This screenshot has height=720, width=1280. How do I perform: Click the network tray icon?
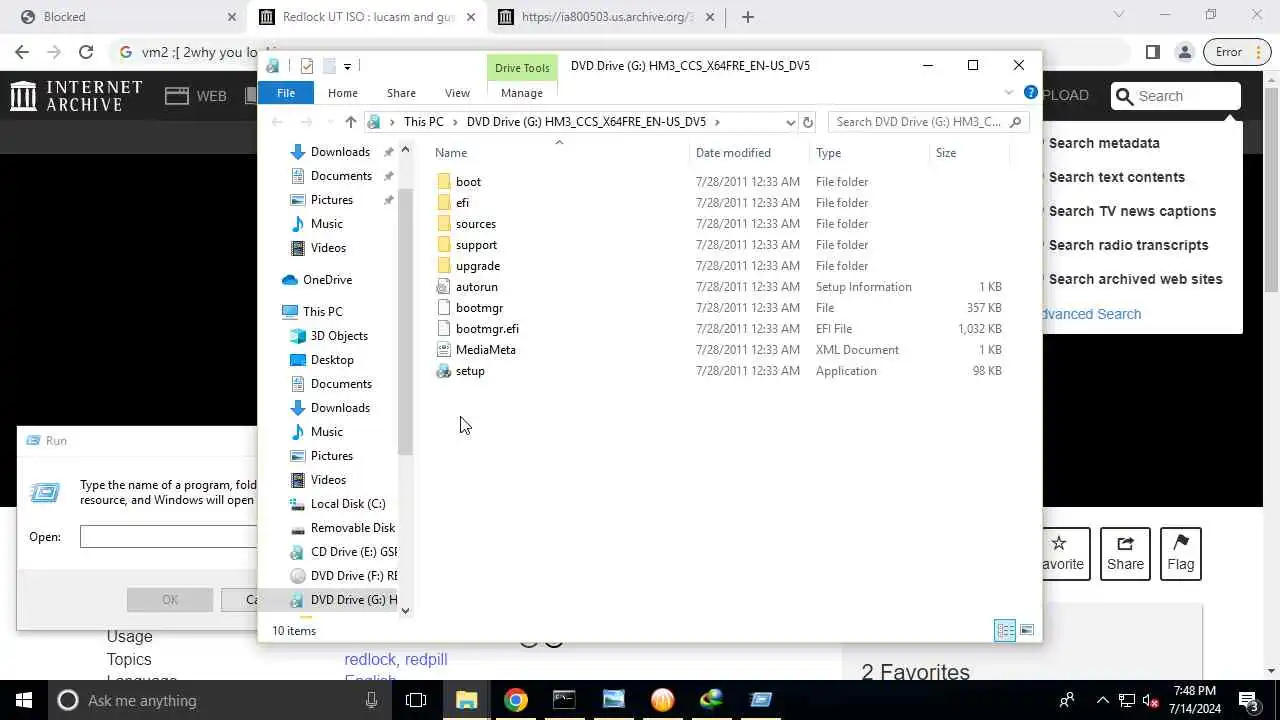coord(1127,700)
